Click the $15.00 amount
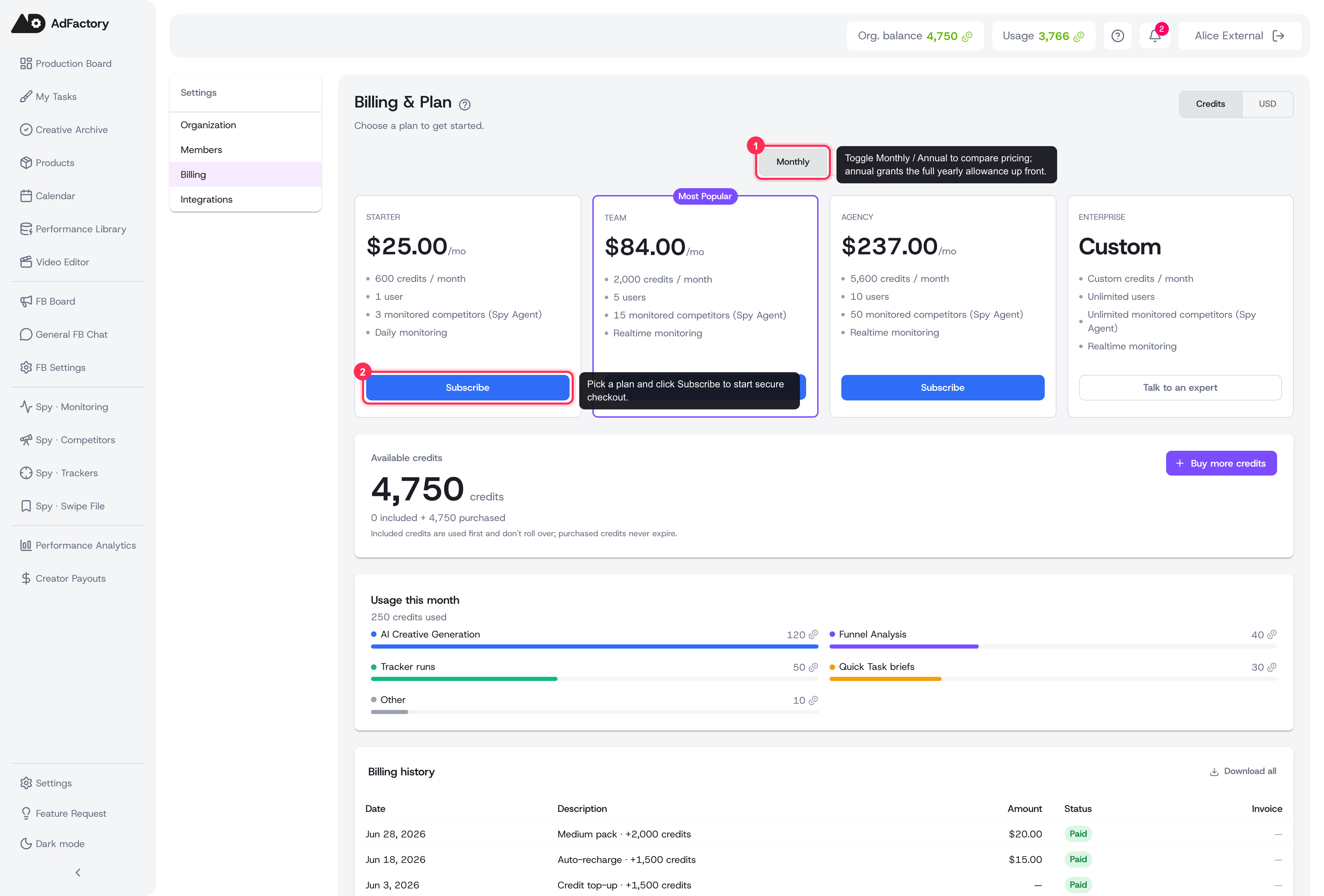The height and width of the screenshot is (896, 1324). click(1025, 859)
